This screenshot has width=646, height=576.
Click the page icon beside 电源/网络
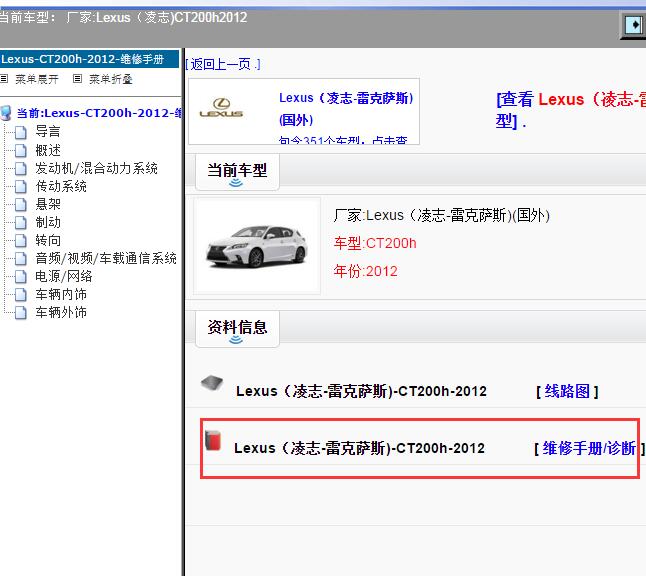click(21, 276)
